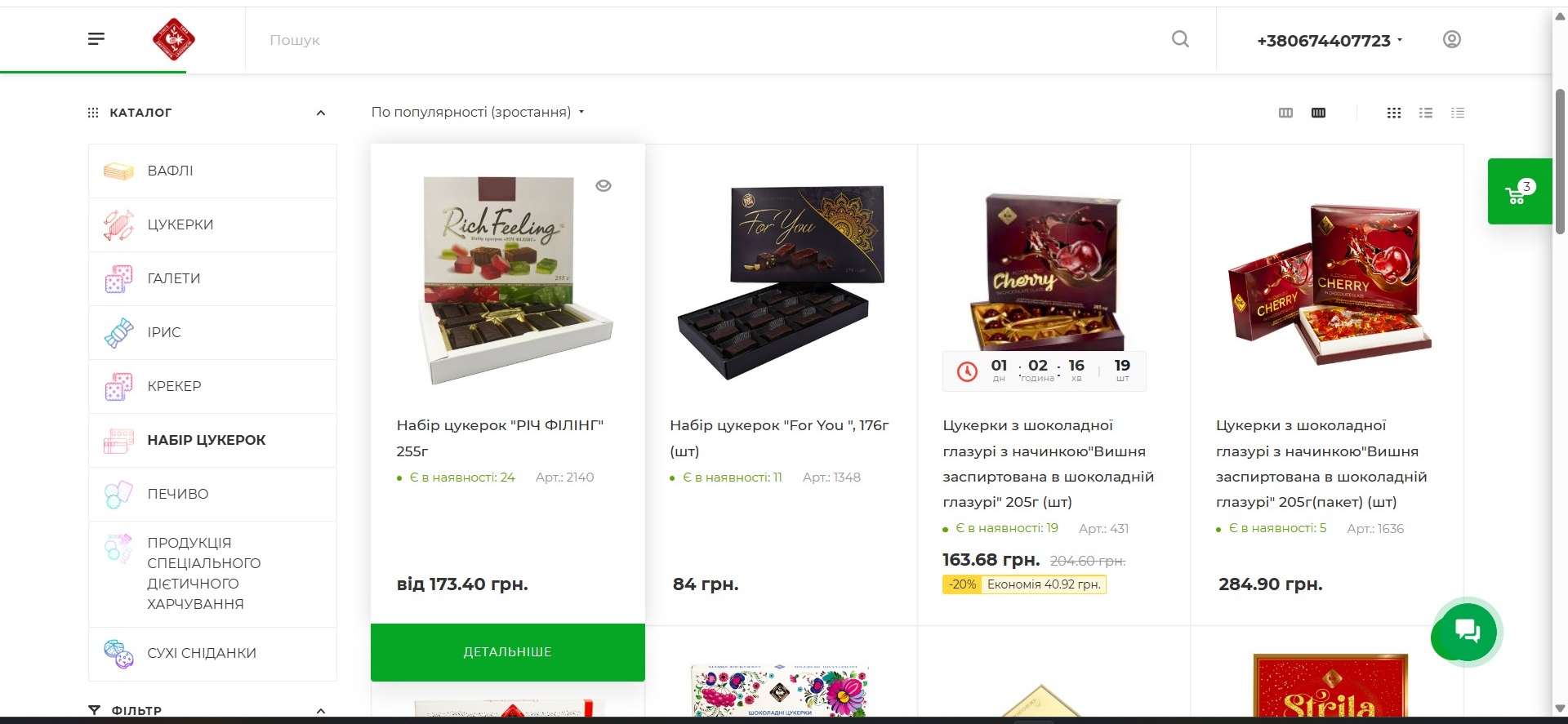Open the popularity sort dropdown

tap(478, 112)
